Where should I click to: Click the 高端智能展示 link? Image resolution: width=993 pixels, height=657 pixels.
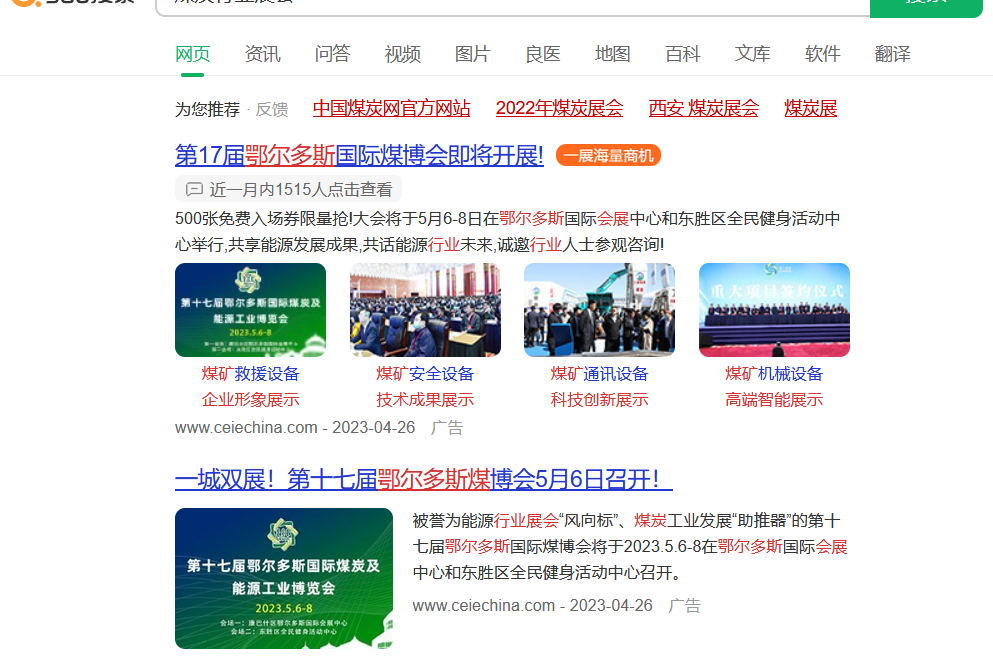774,400
